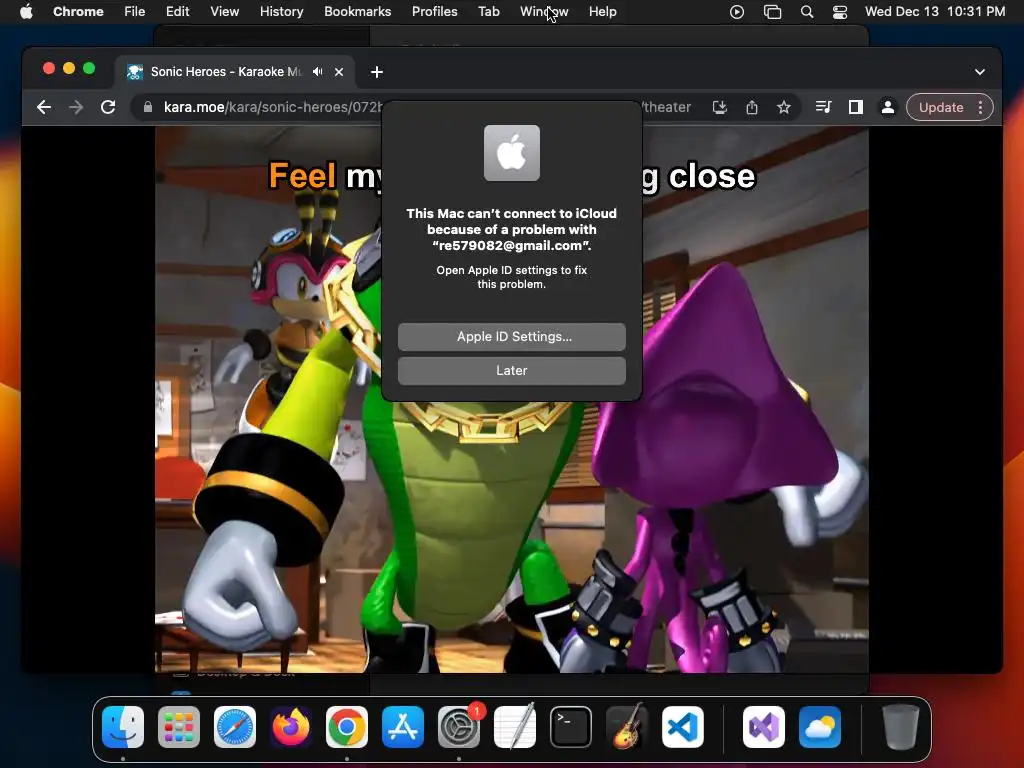
Task: Select the Sonic Heroes - Karaoke tab
Action: (225, 72)
